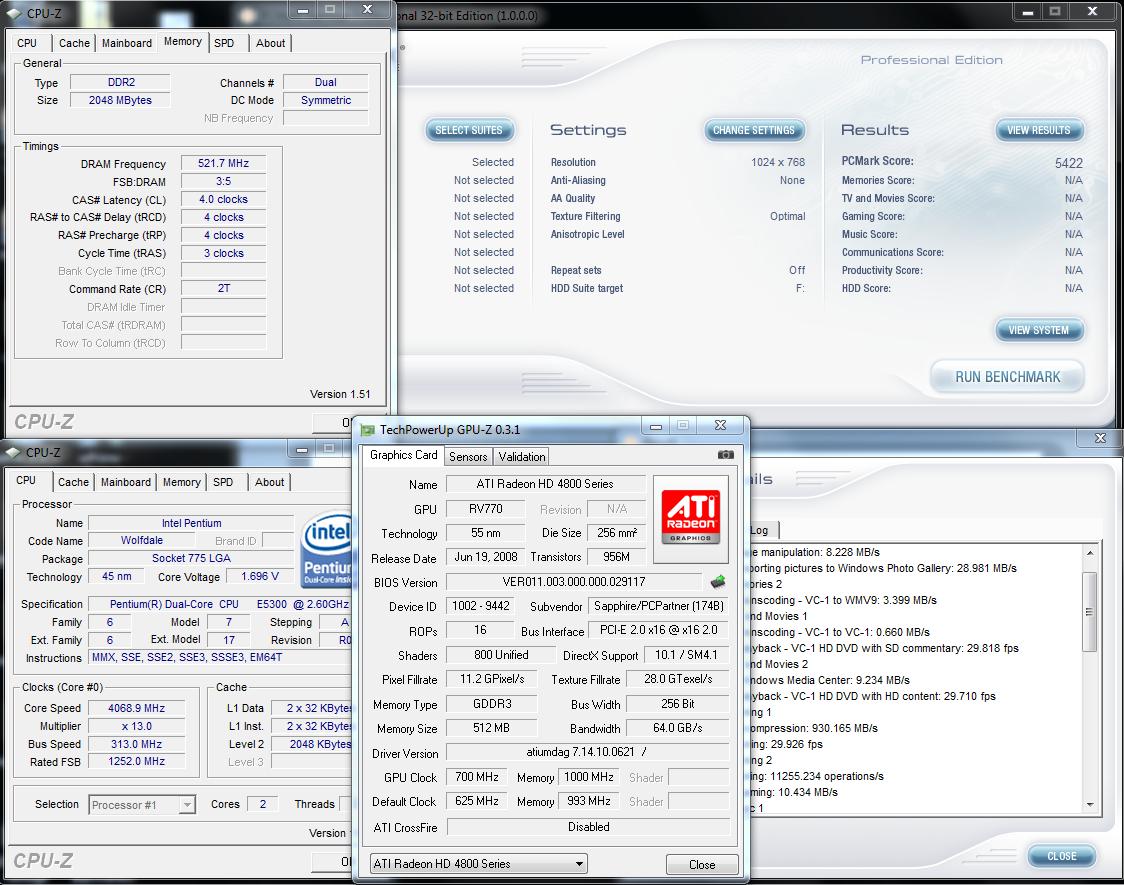The image size is (1124, 885).
Task: Click the CHANGE SETTINGS button
Action: pyautogui.click(x=754, y=130)
